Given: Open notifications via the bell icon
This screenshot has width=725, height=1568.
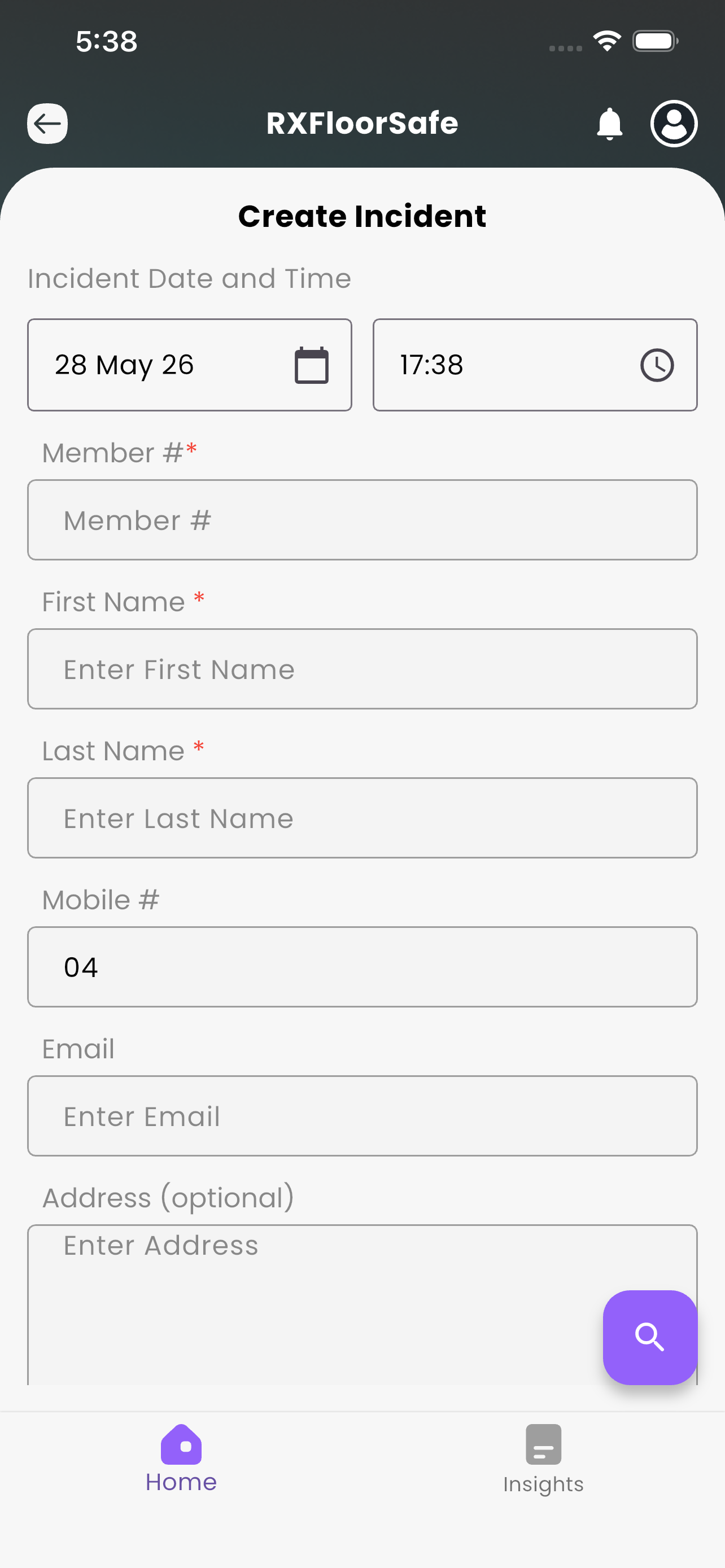Looking at the screenshot, I should tap(609, 124).
